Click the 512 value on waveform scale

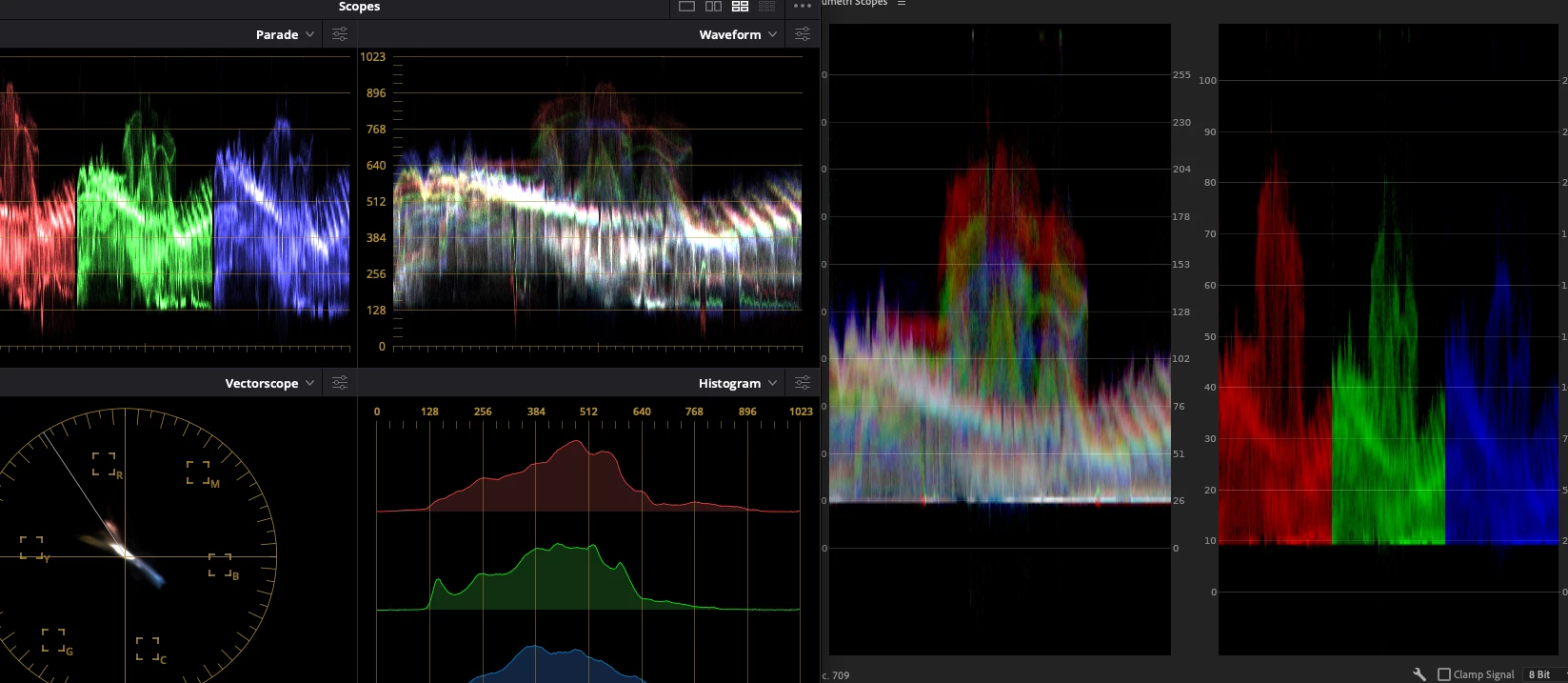tap(376, 202)
